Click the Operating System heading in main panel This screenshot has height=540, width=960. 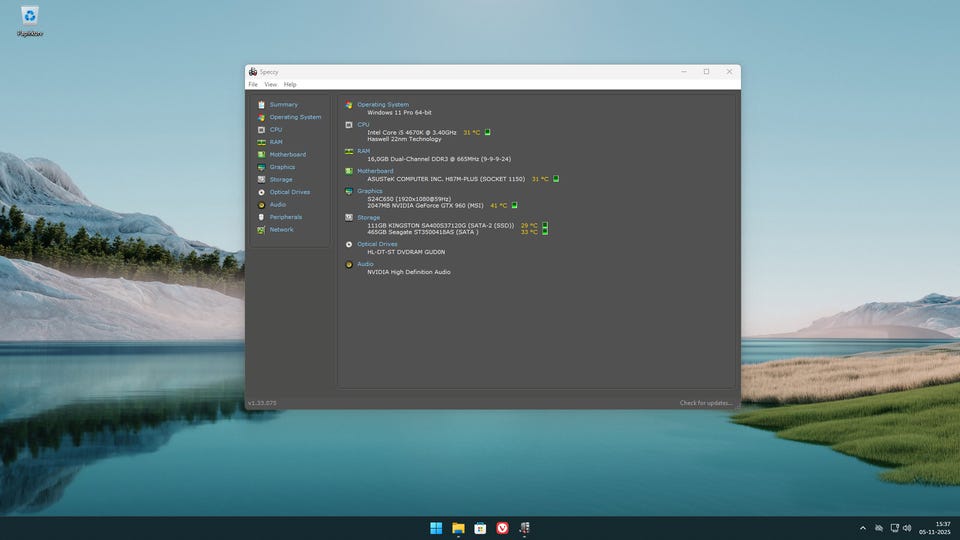click(x=383, y=105)
